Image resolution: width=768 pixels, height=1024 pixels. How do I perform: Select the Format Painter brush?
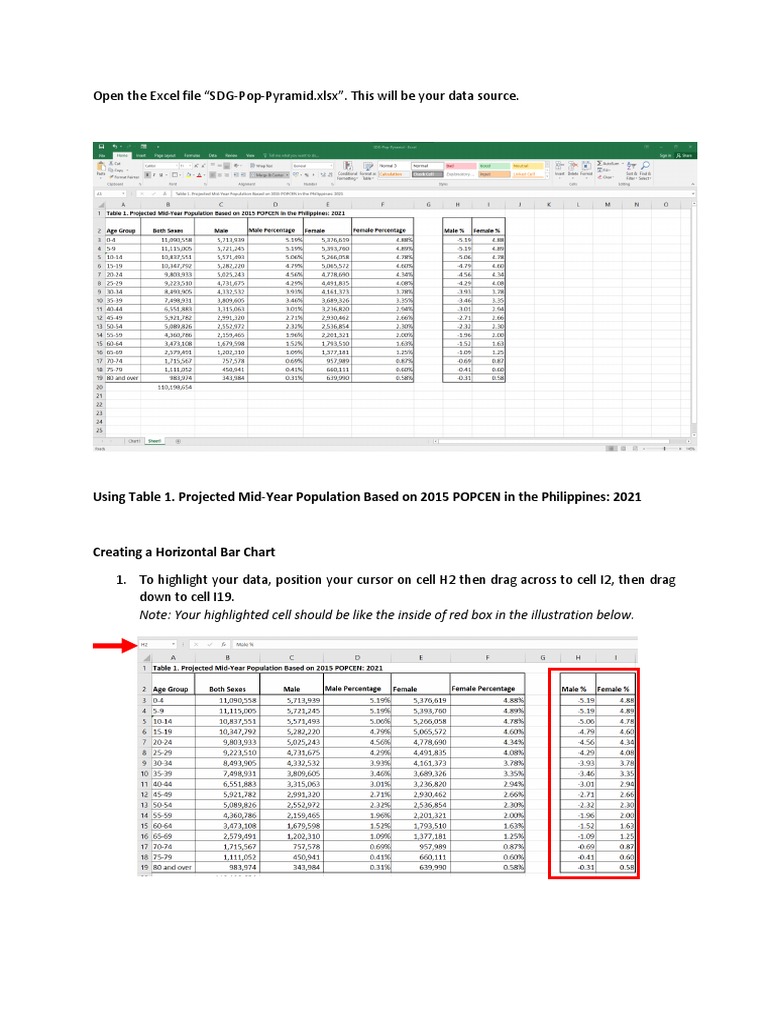pos(124,177)
